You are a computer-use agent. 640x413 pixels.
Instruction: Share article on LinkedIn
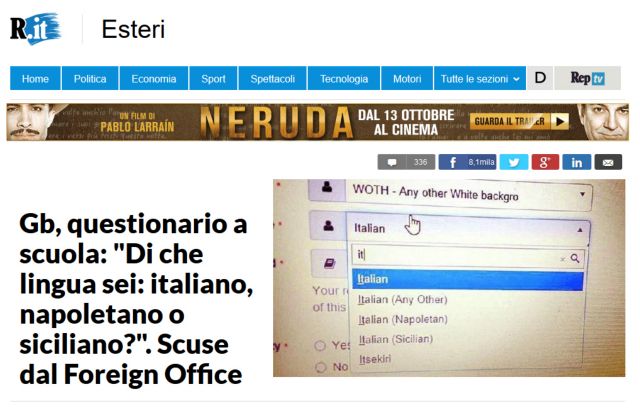click(x=576, y=162)
